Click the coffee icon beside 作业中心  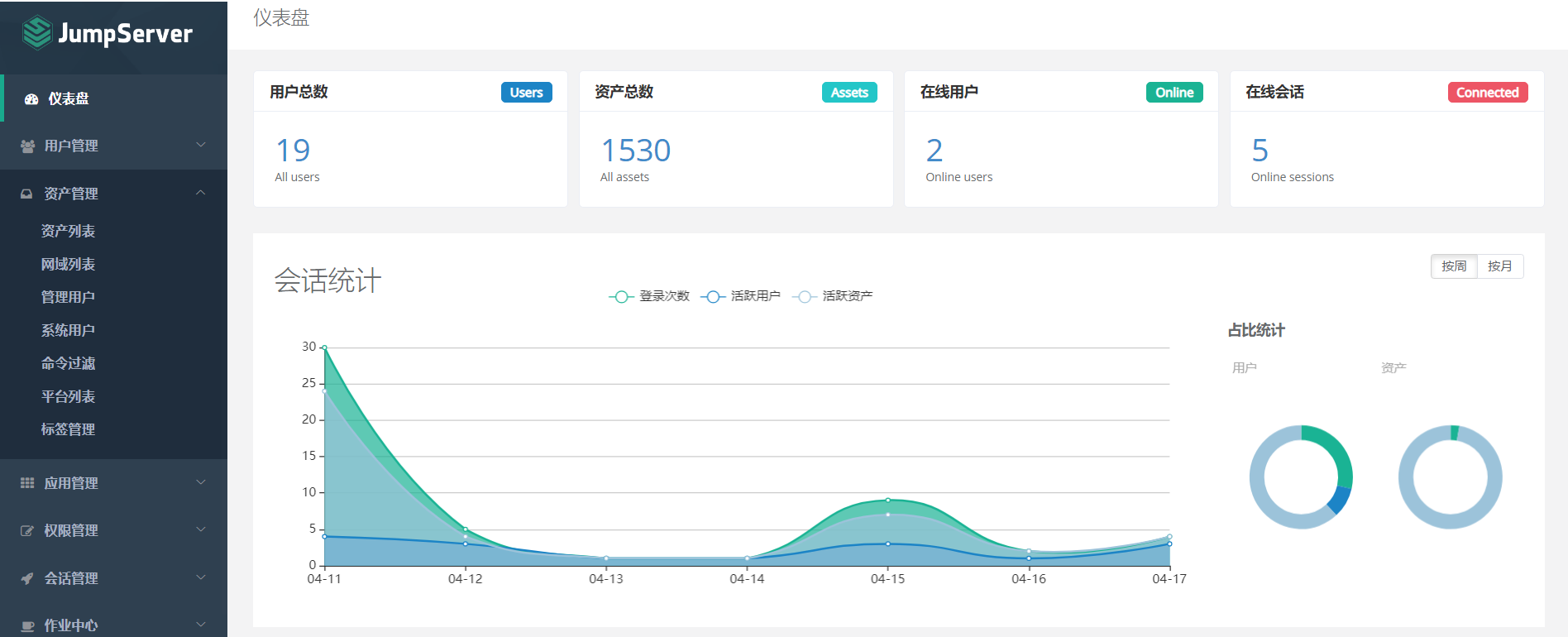(27, 625)
